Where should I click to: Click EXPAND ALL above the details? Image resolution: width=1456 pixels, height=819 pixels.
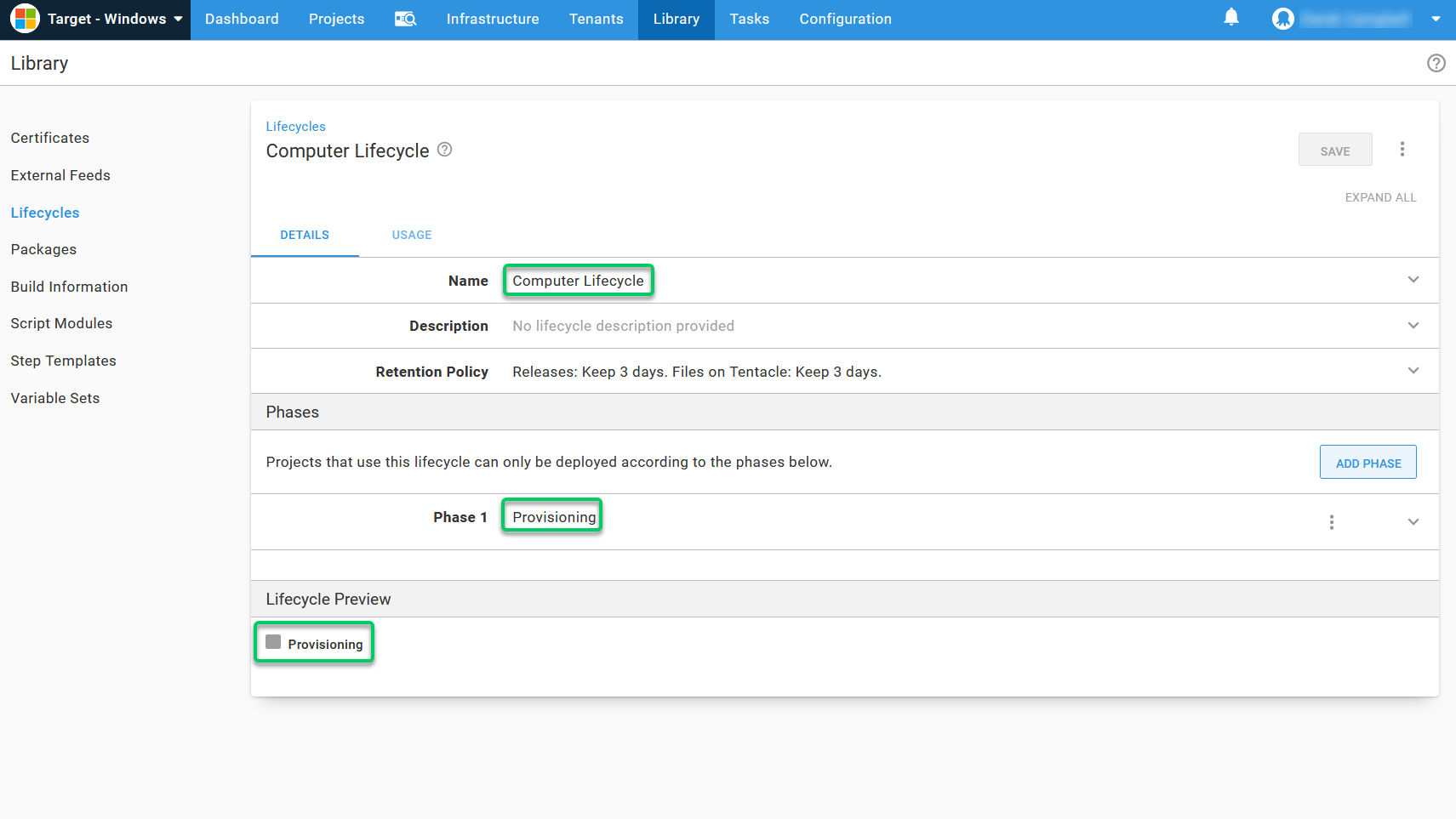(1380, 196)
